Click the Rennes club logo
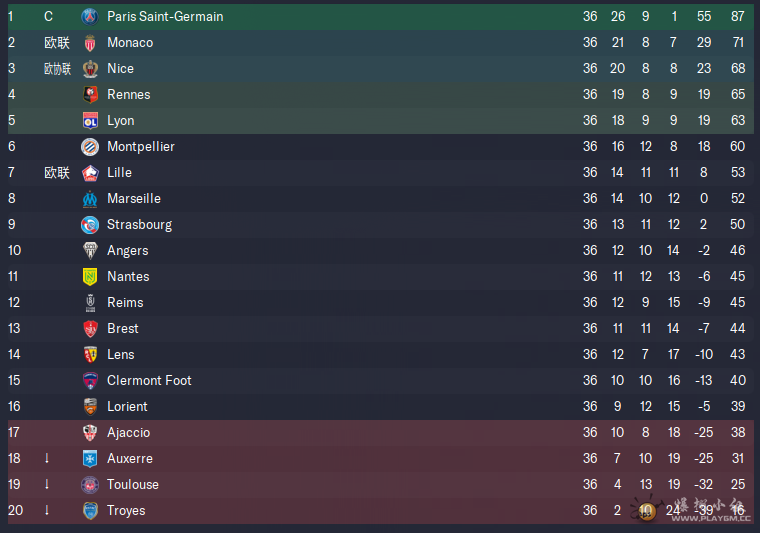 [90, 95]
